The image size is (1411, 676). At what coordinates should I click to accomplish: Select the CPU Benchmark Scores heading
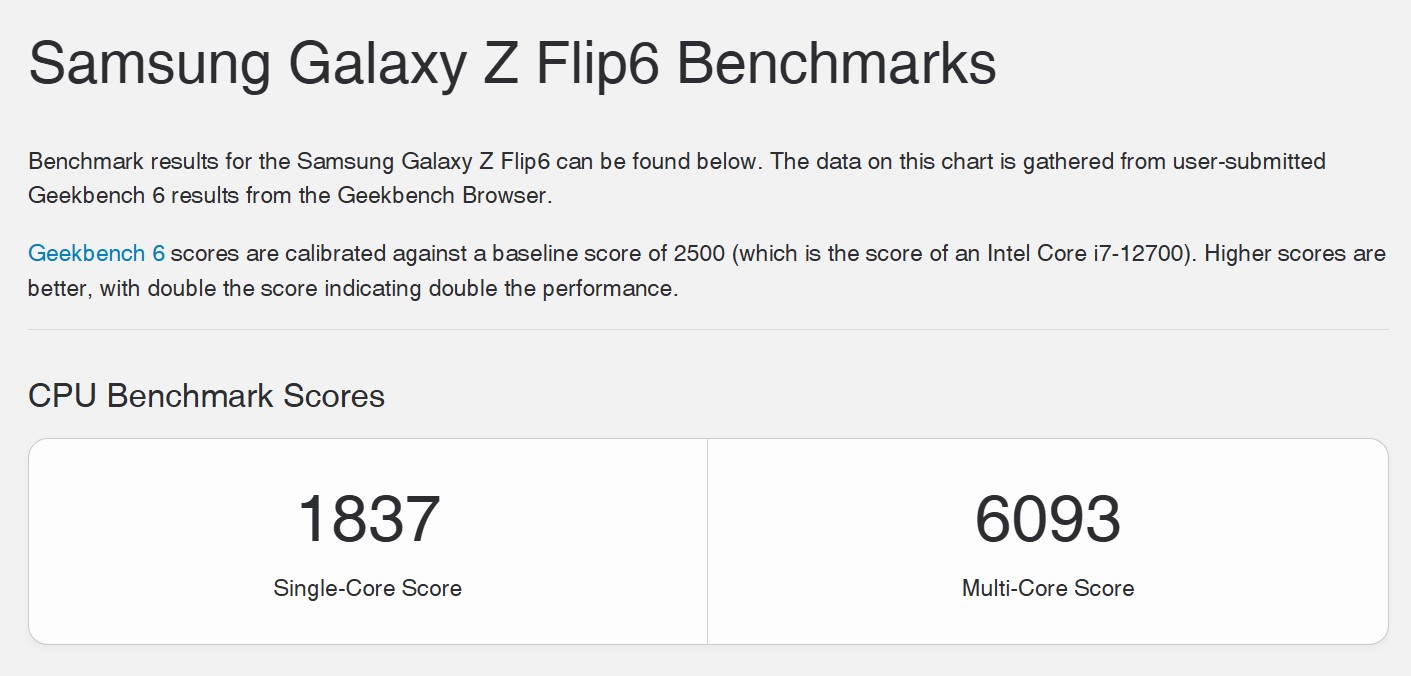point(206,396)
